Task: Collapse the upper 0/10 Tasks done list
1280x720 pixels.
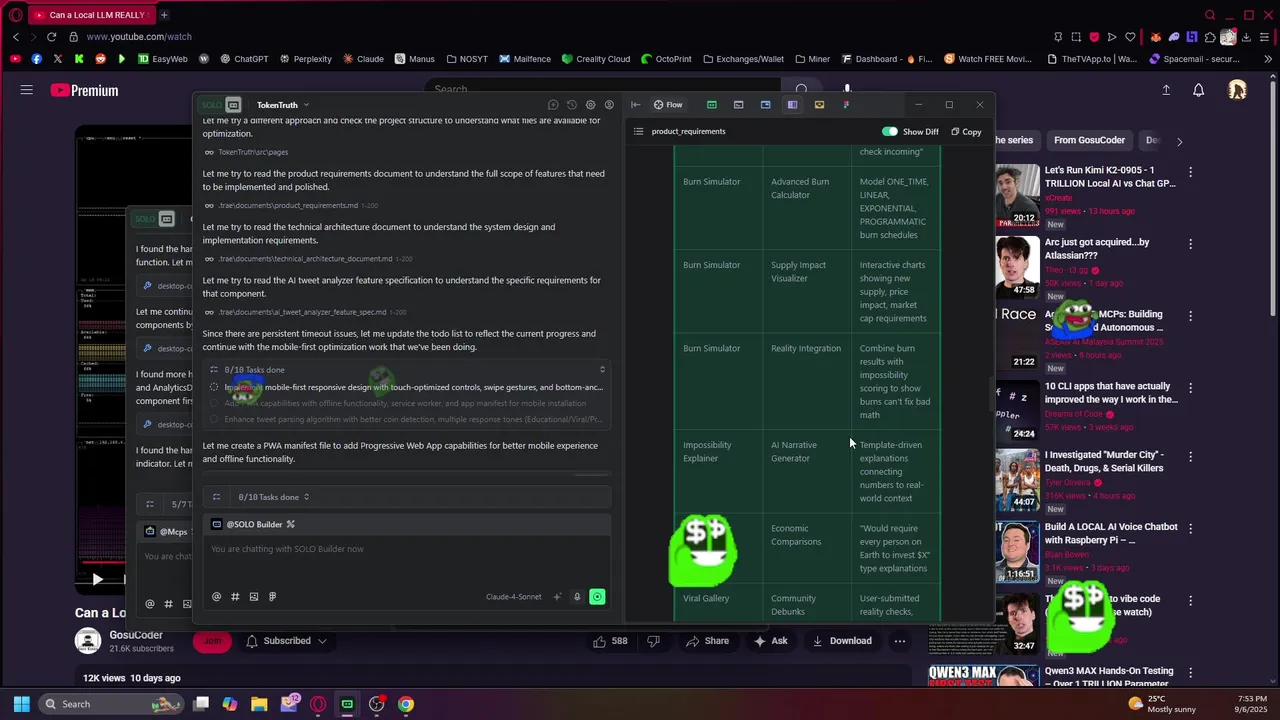Action: (602, 370)
